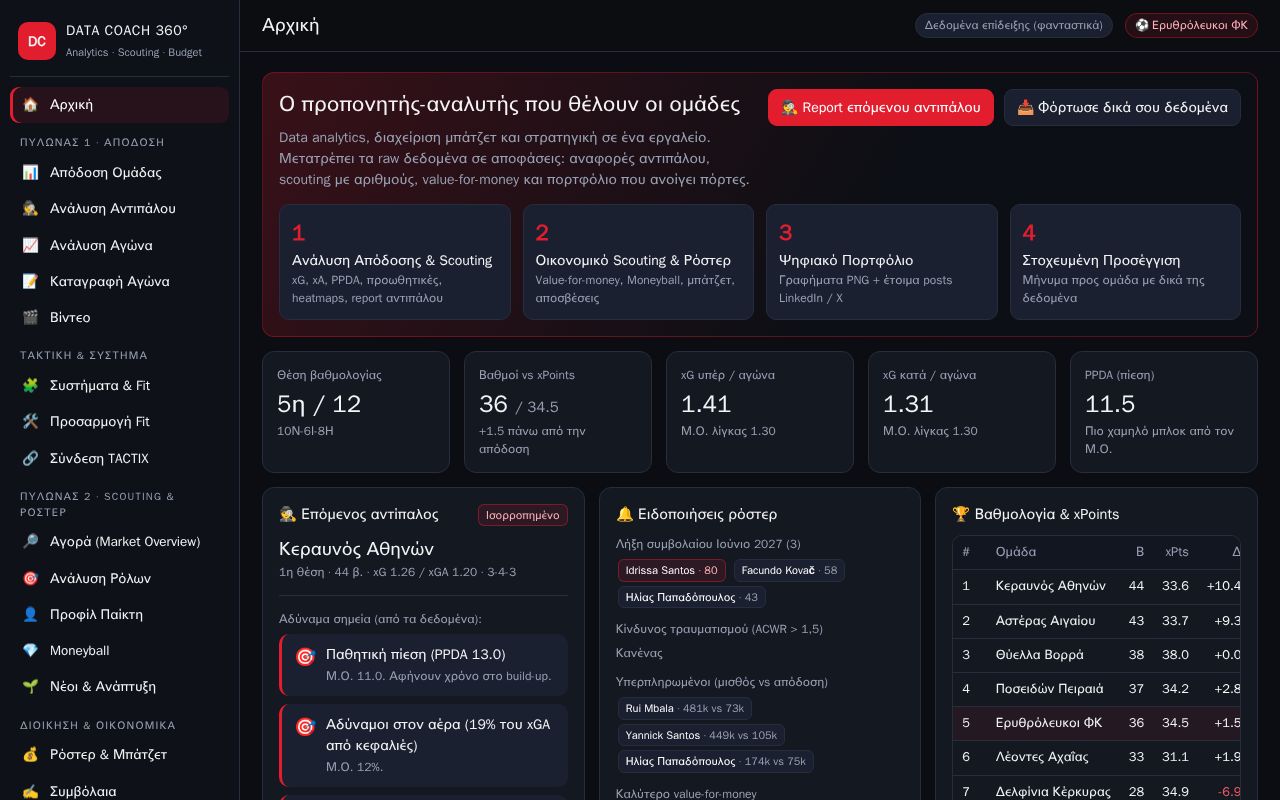1280x800 pixels.
Task: Click the money bag icon beside Ρόστερ & Μπάτζετ
Action: click(x=30, y=754)
